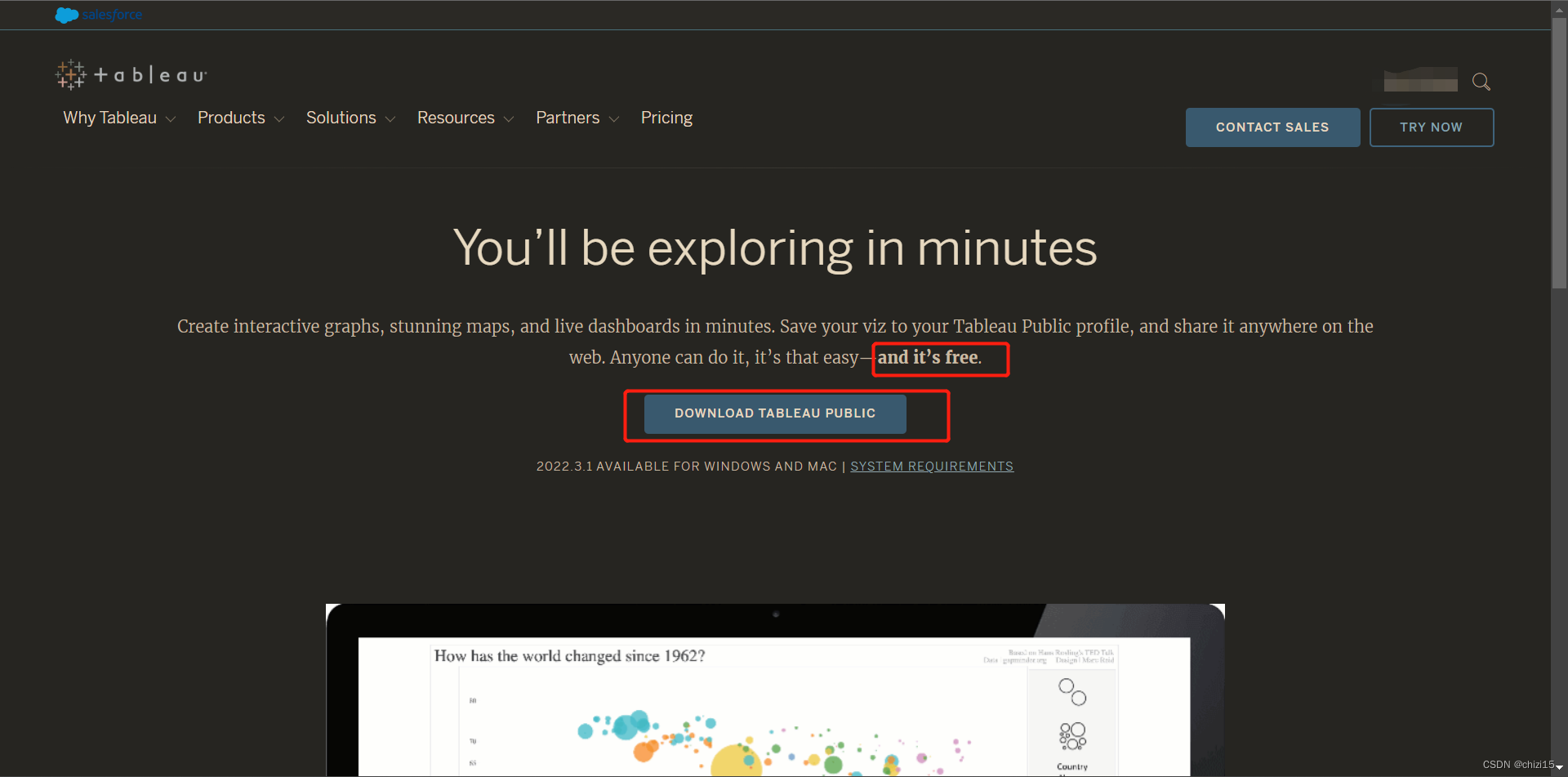Click Download Tableau Public button
Image resolution: width=1568 pixels, height=777 pixels.
(775, 413)
